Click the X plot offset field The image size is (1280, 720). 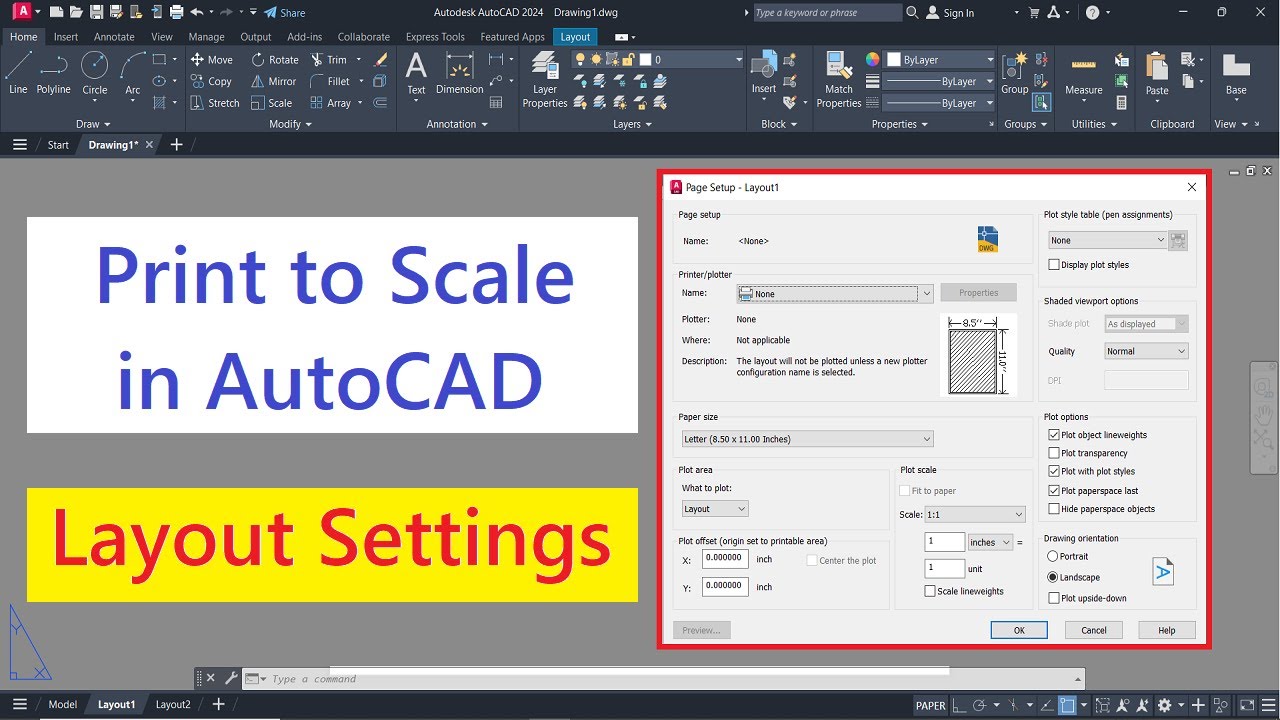(725, 559)
